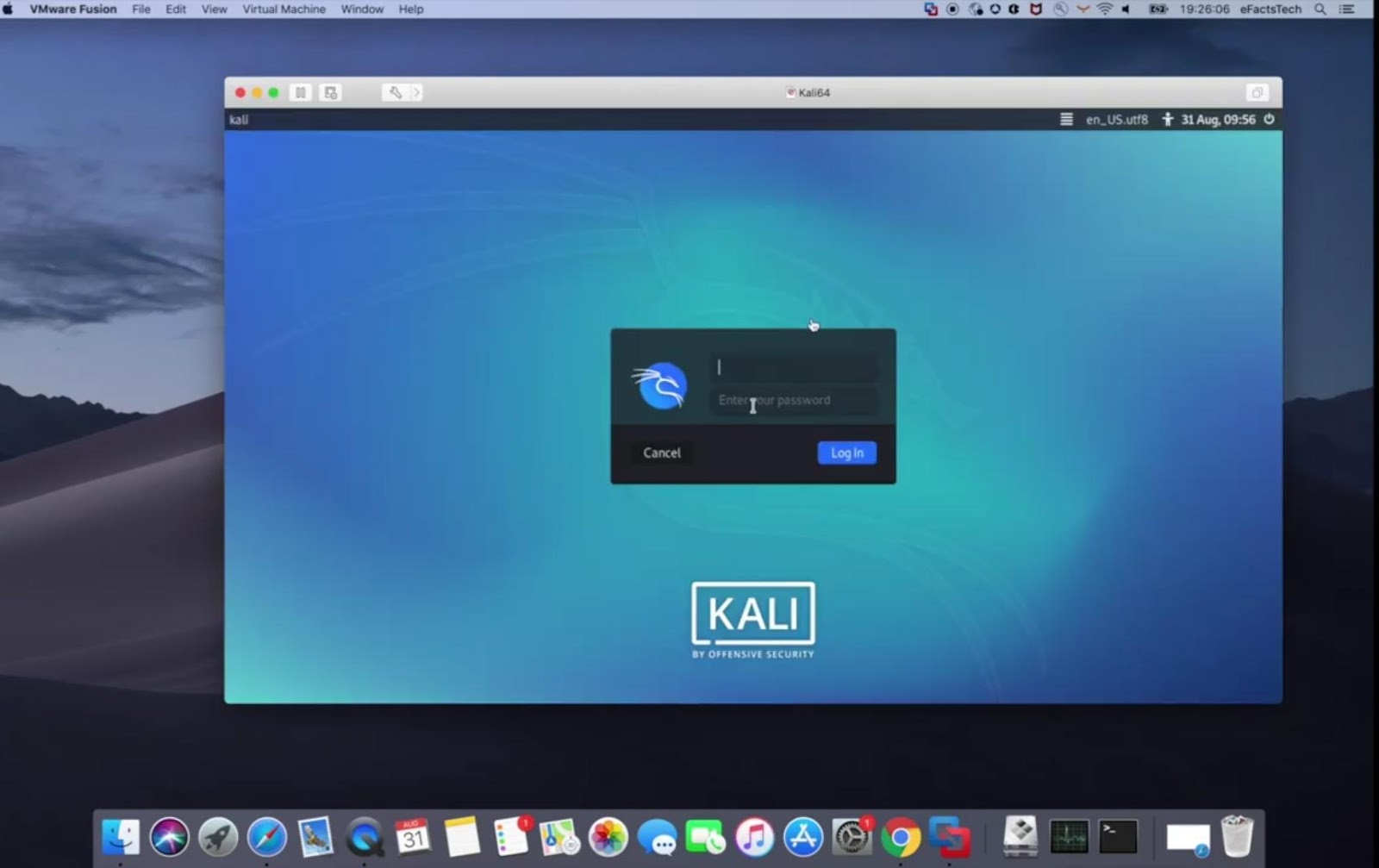Open Calendar from the dock
Screen dimensions: 1379x868
pyautogui.click(x=413, y=837)
